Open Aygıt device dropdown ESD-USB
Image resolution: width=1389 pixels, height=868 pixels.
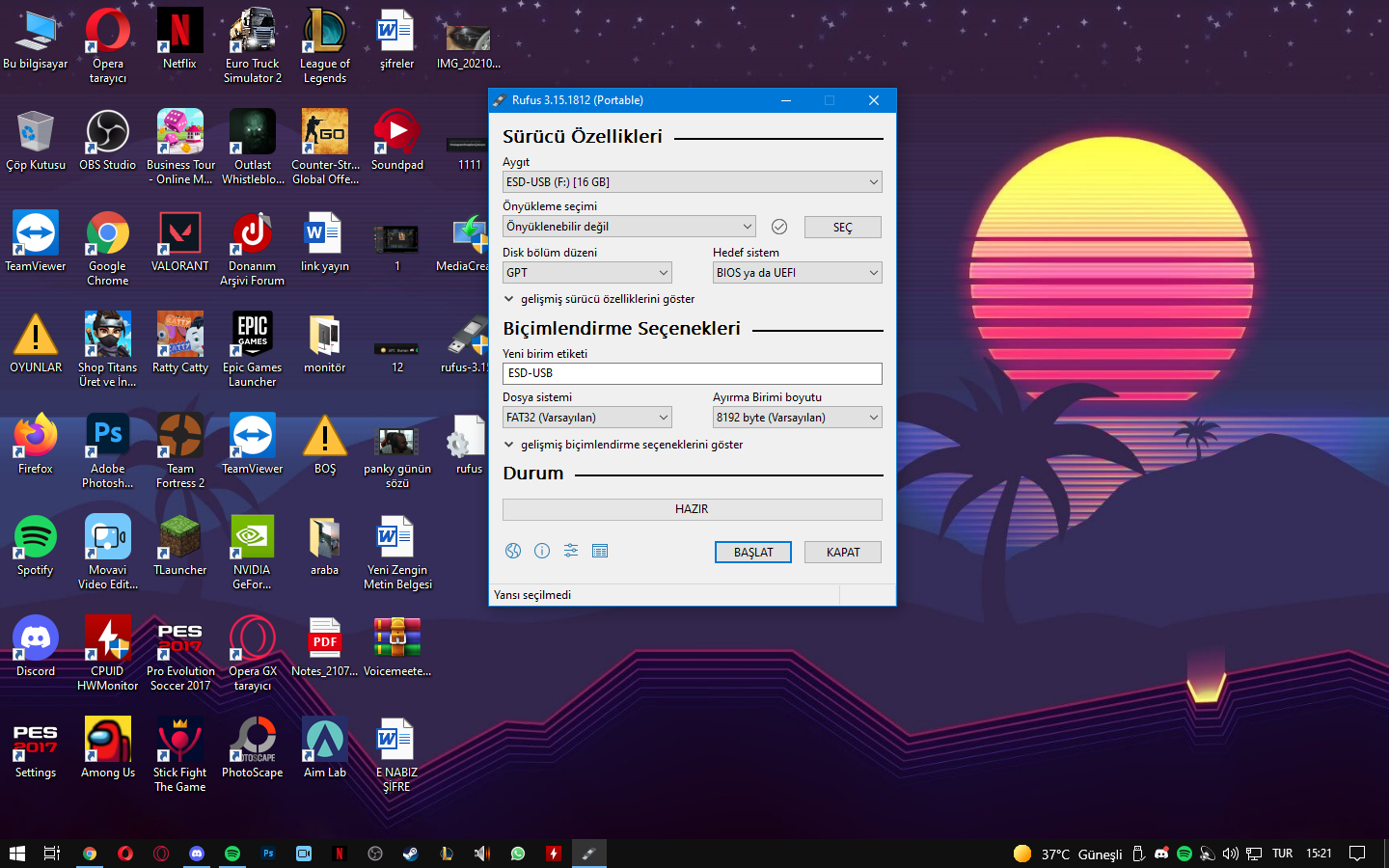(693, 181)
